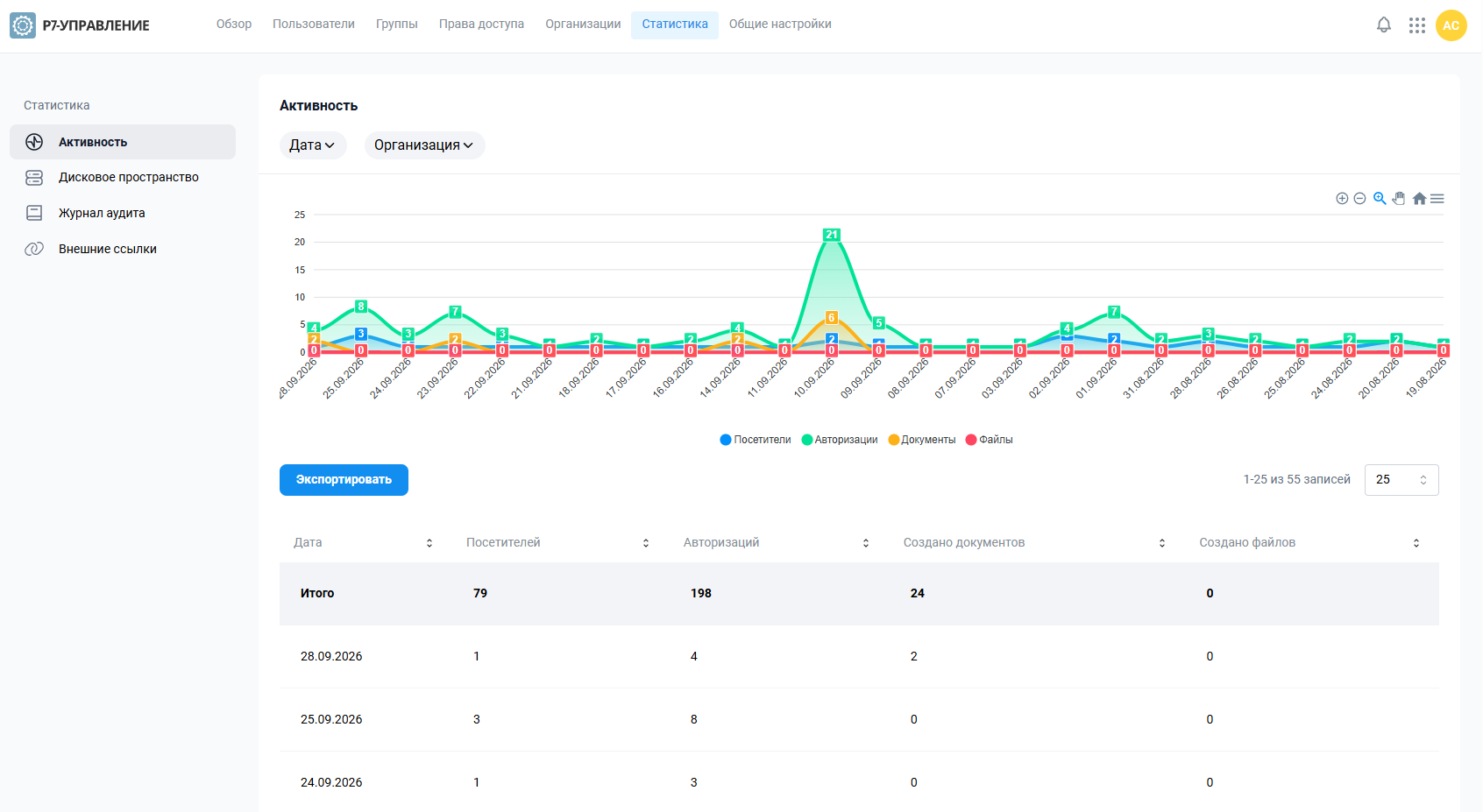This screenshot has width=1483, height=812.
Task: Sort by Создано файлов column arrows
Action: pyautogui.click(x=1416, y=543)
